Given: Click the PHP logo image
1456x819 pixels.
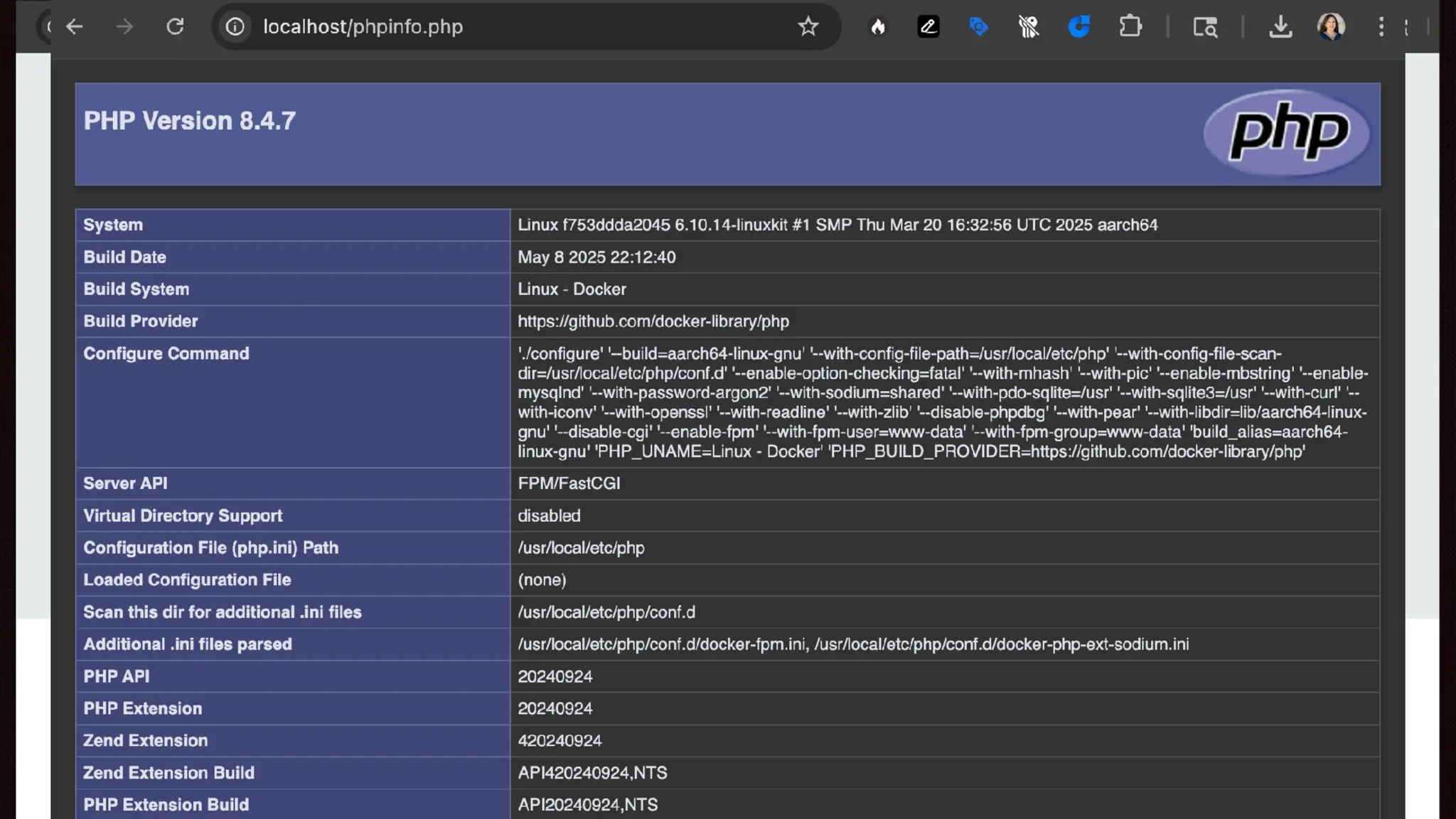Looking at the screenshot, I should pos(1287,132).
